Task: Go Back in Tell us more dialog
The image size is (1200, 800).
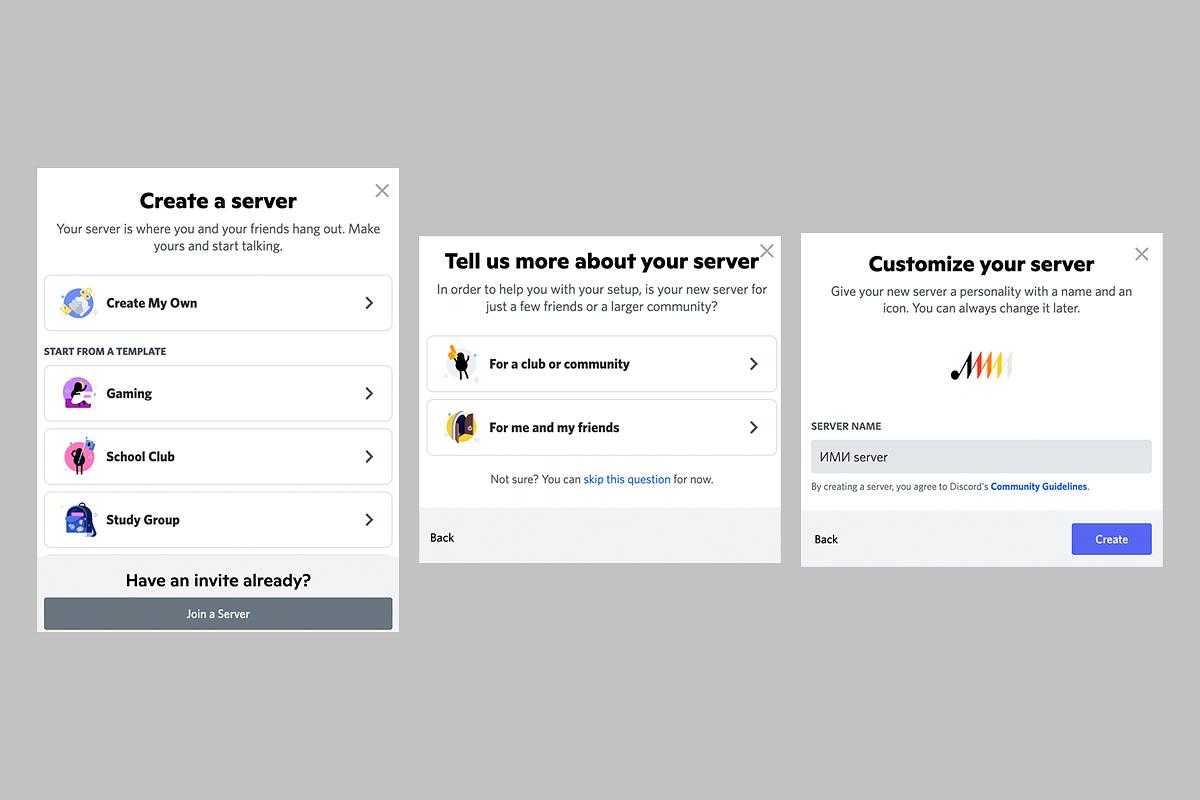Action: pyautogui.click(x=442, y=538)
